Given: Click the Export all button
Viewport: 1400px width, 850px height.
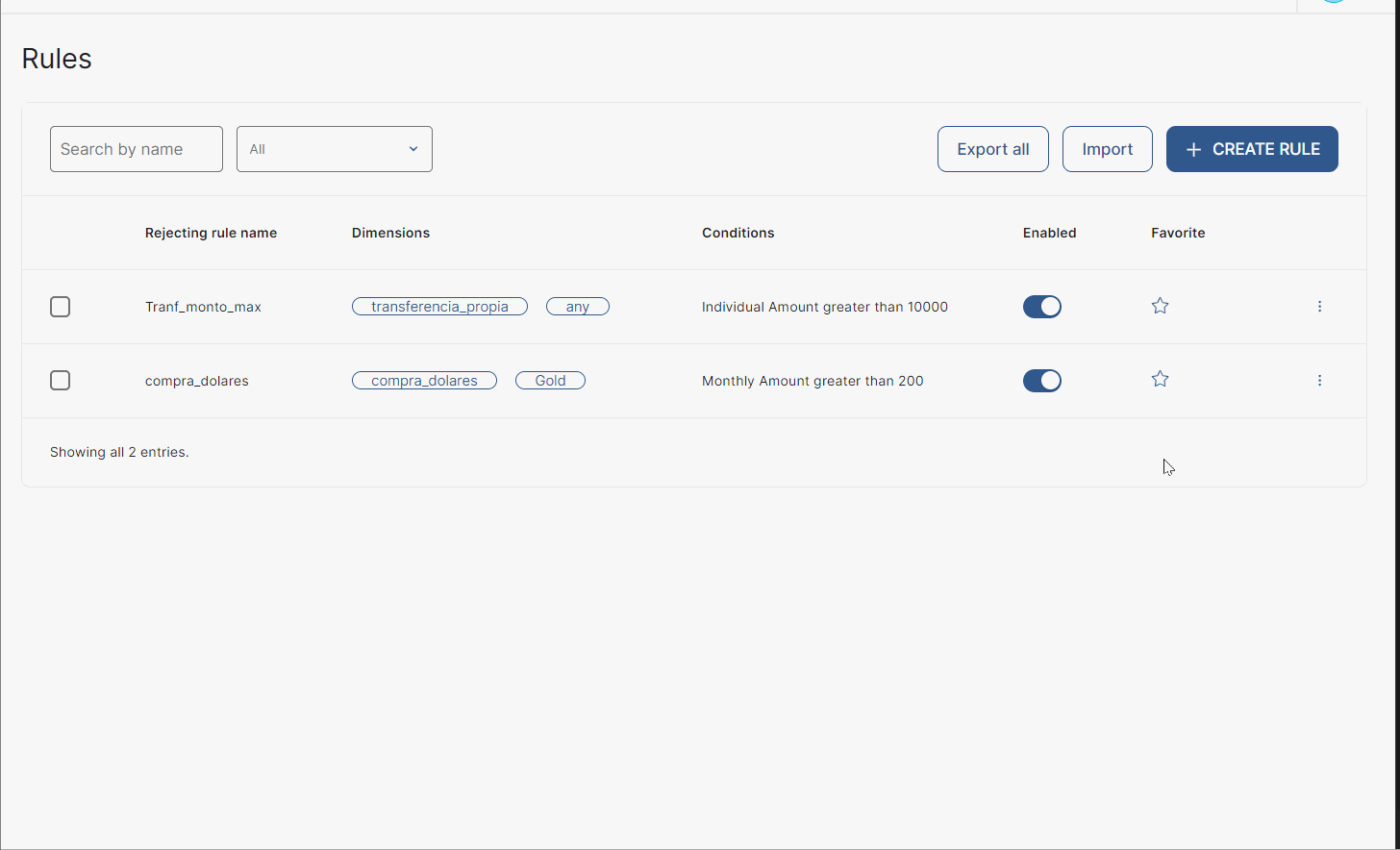Looking at the screenshot, I should click(992, 149).
